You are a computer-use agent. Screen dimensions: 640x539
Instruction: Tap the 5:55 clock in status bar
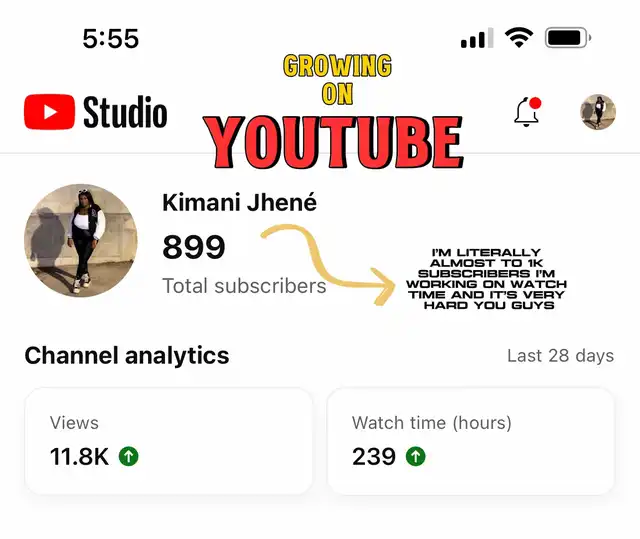tap(111, 39)
